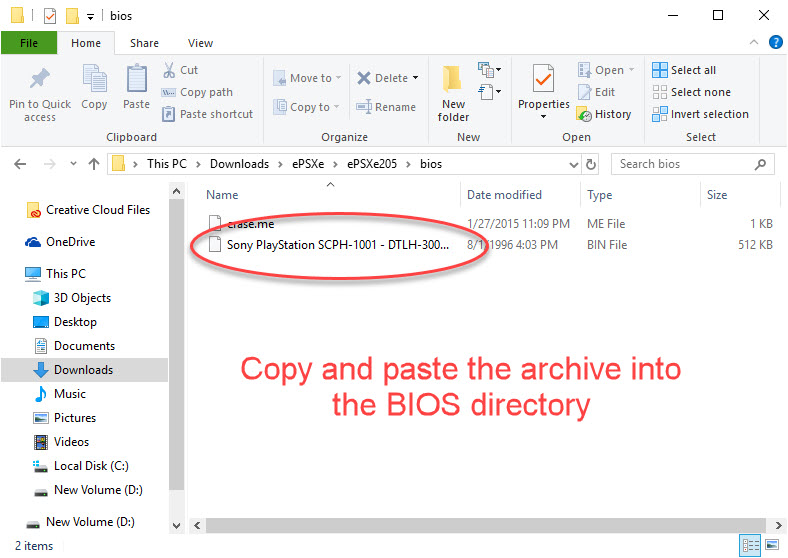
Task: Open the Recent locations dropdown arrow
Action: 73,164
